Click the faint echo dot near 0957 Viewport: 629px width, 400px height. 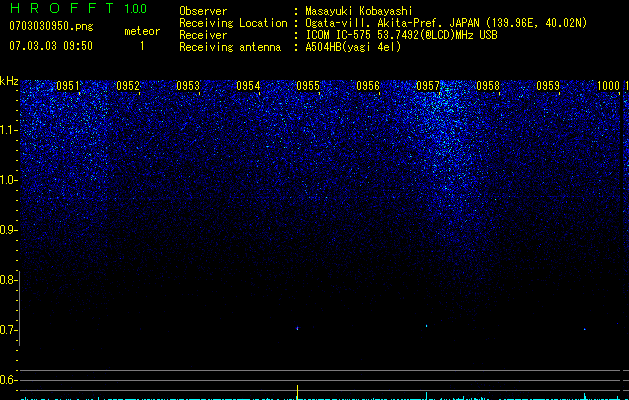coord(426,326)
